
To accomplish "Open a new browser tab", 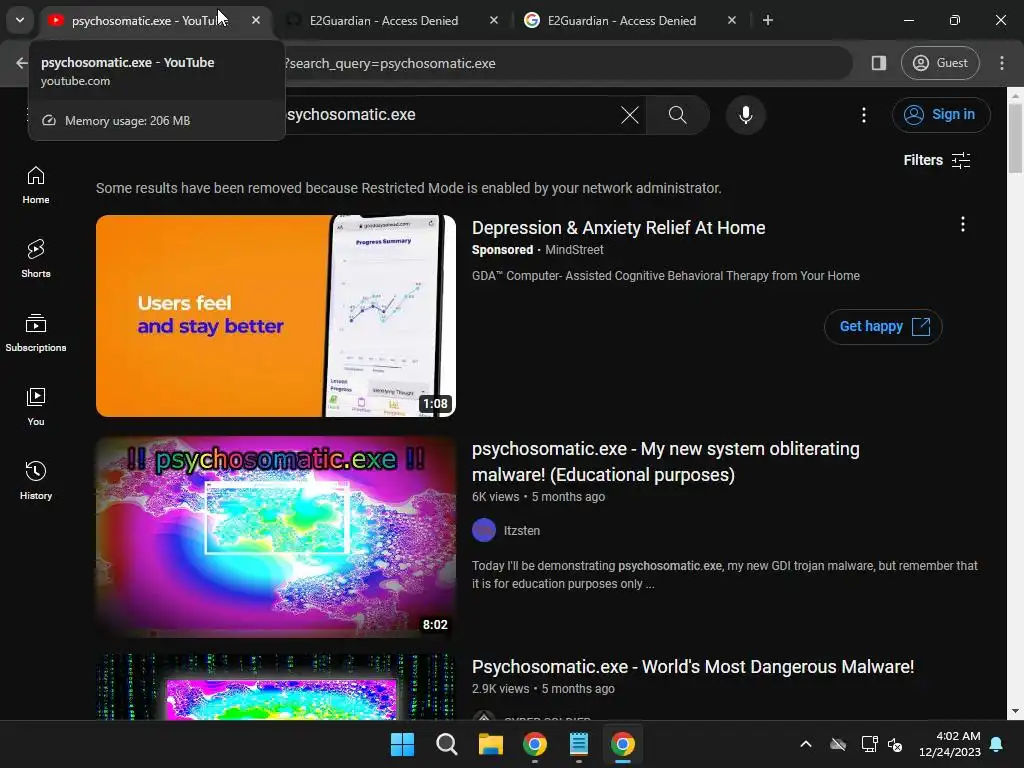I will (x=768, y=20).
